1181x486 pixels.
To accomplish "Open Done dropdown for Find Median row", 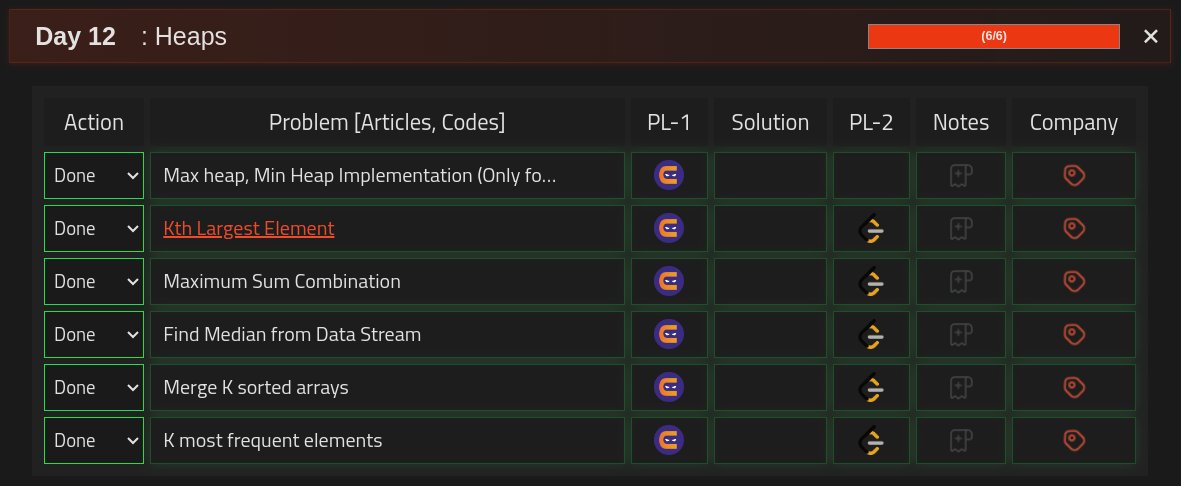I will tap(94, 334).
